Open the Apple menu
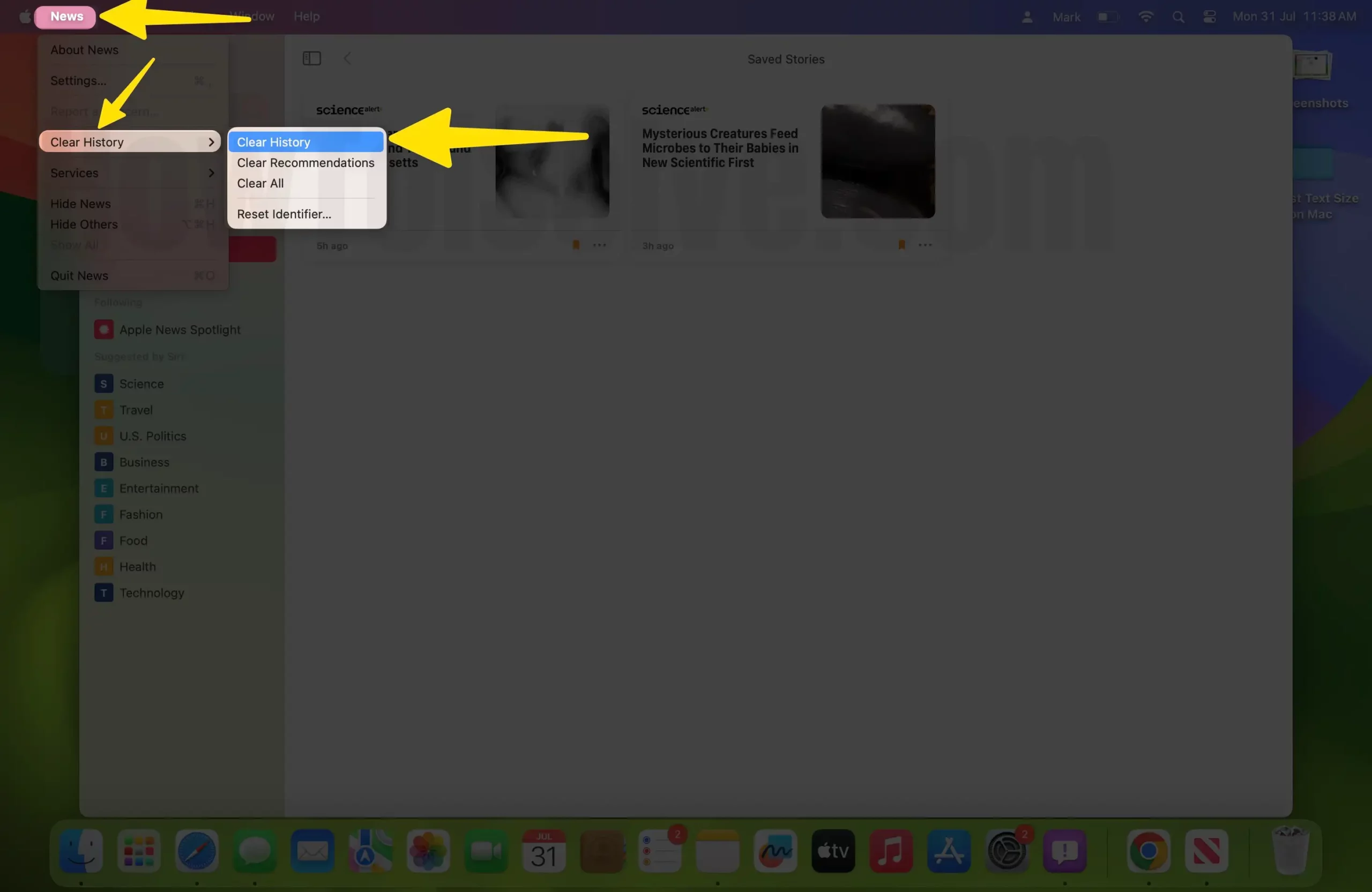 (25, 16)
